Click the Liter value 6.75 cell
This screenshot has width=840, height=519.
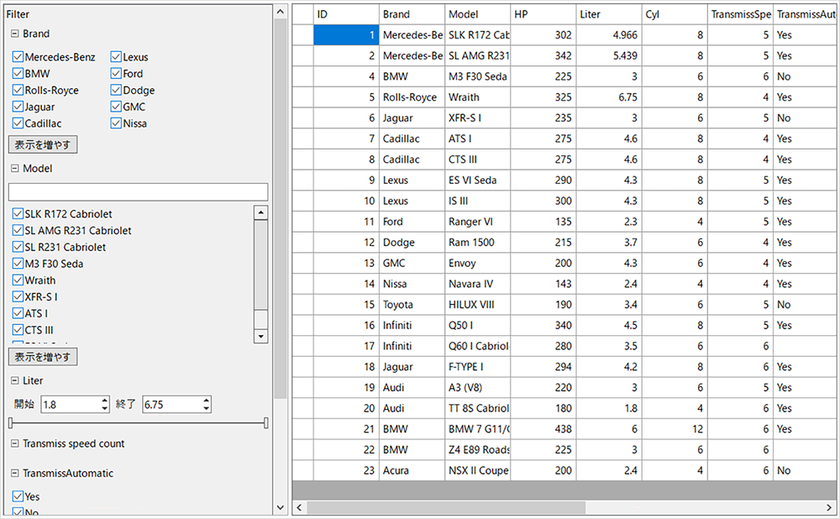coord(609,97)
